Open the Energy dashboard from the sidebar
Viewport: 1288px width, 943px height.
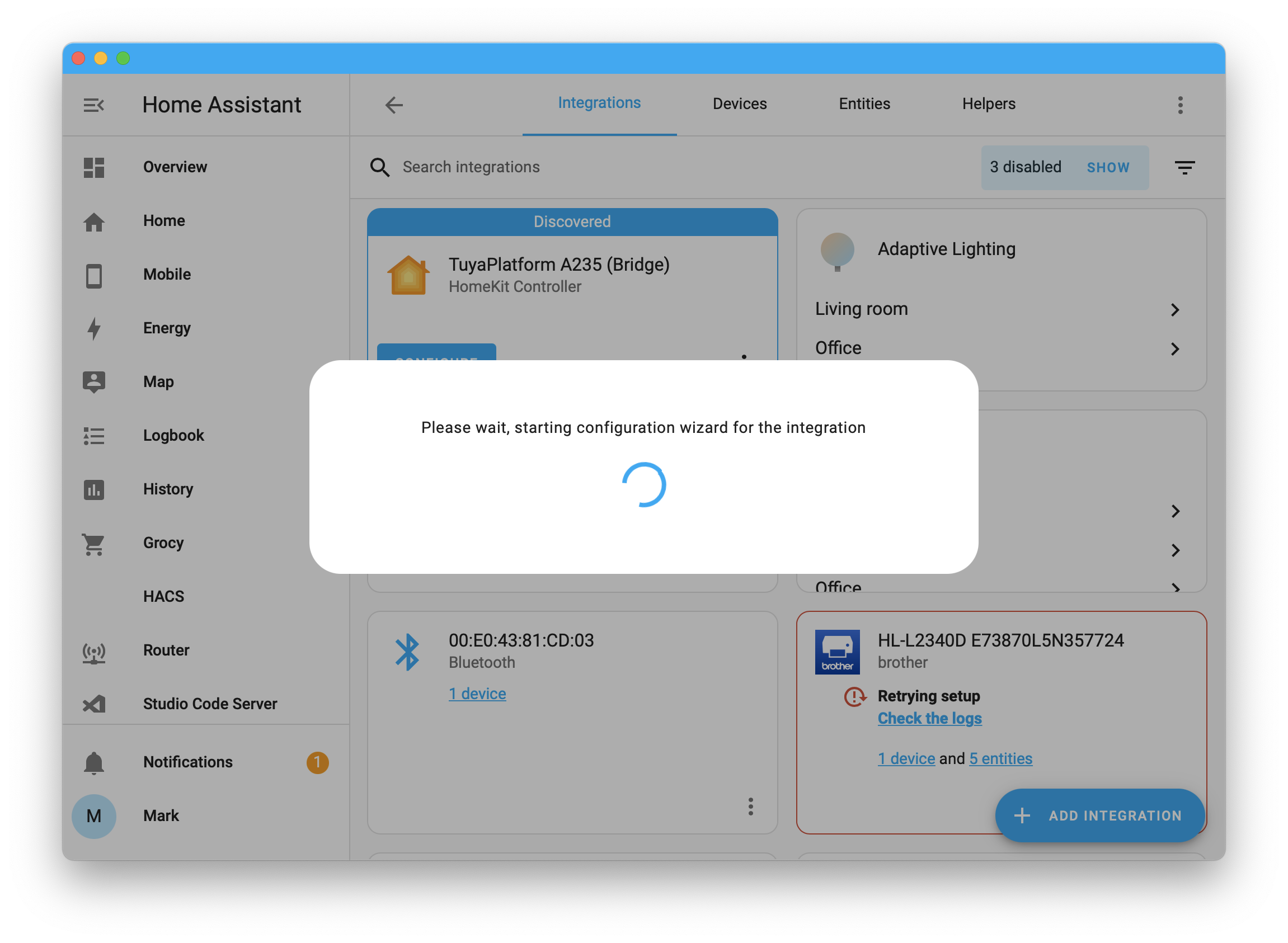click(167, 328)
